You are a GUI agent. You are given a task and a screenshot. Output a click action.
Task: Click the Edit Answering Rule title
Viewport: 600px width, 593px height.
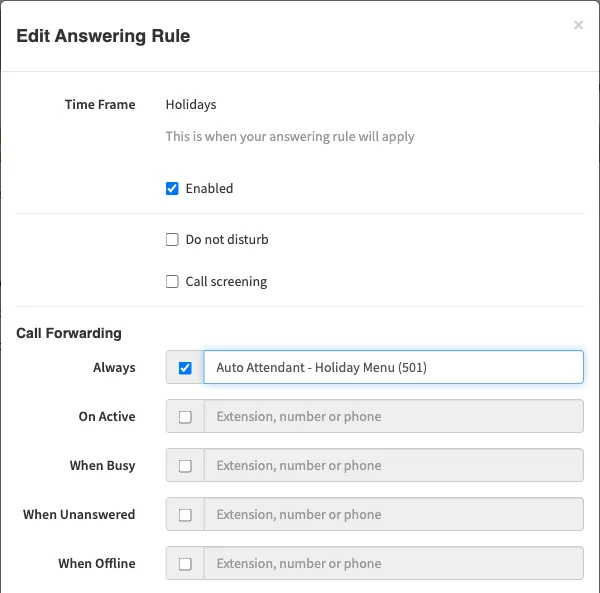[103, 36]
